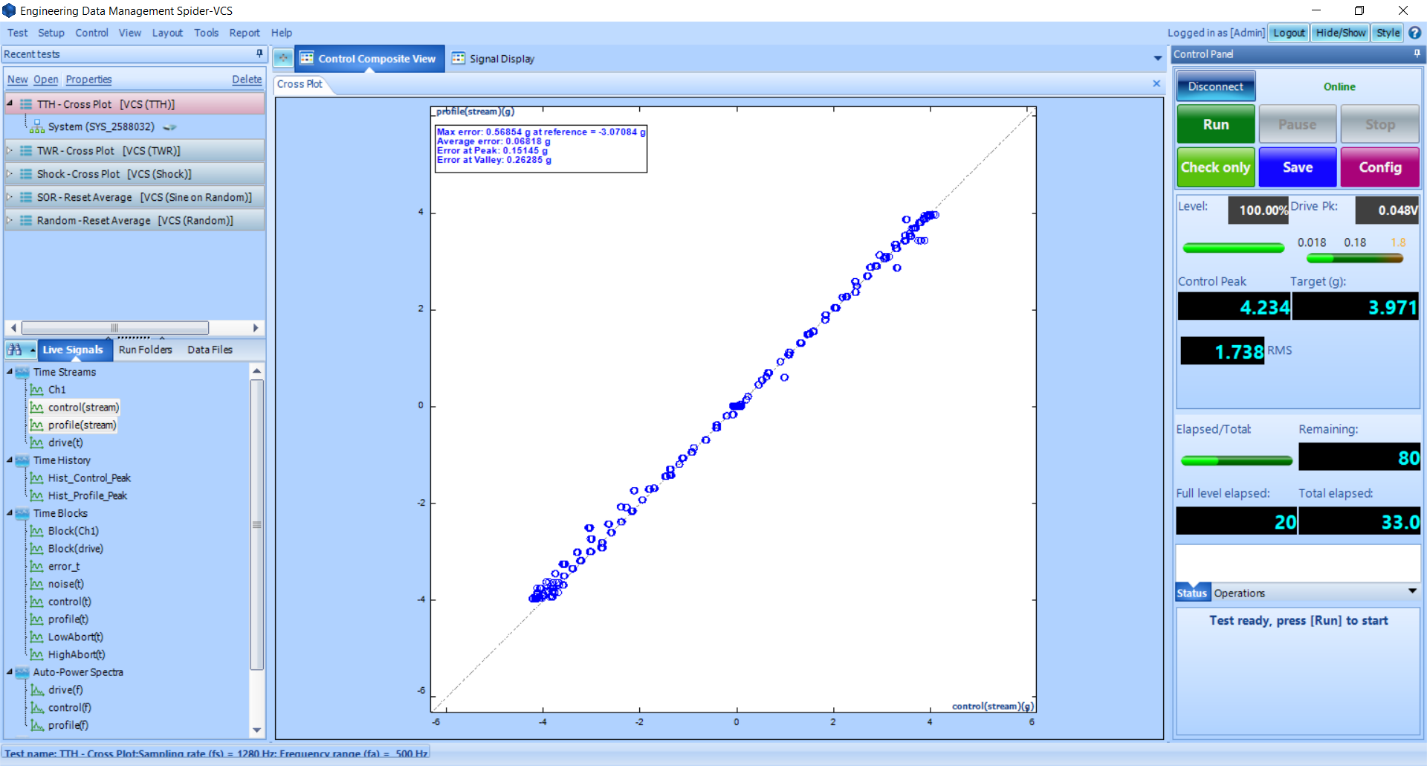Click the Config button

(1379, 167)
